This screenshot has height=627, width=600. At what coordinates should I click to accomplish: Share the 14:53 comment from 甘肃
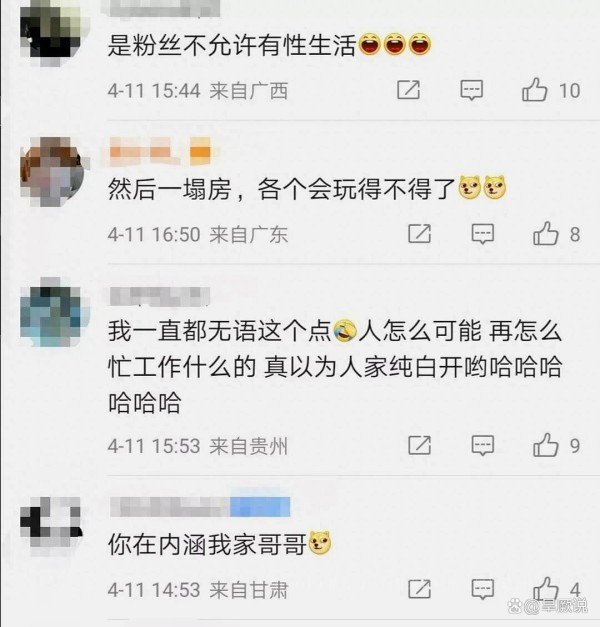(x=420, y=589)
